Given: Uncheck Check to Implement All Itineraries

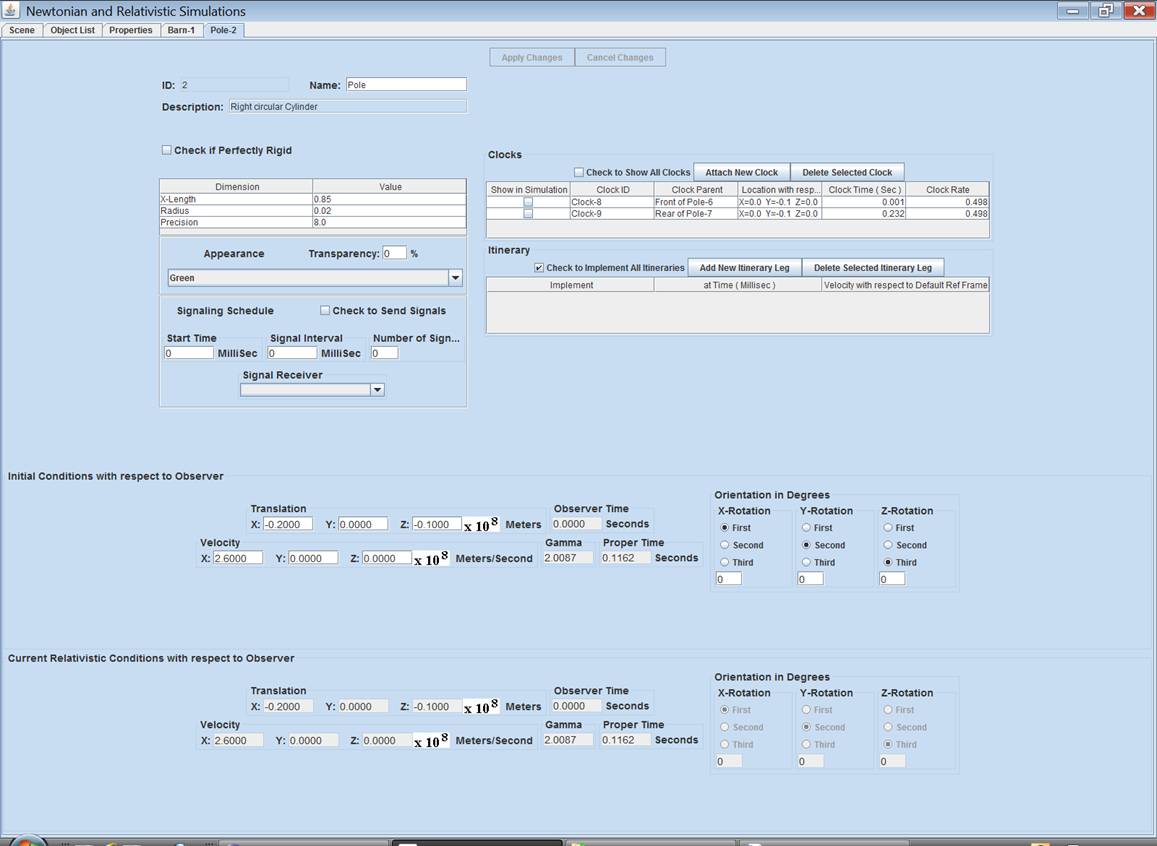Looking at the screenshot, I should pos(539,268).
